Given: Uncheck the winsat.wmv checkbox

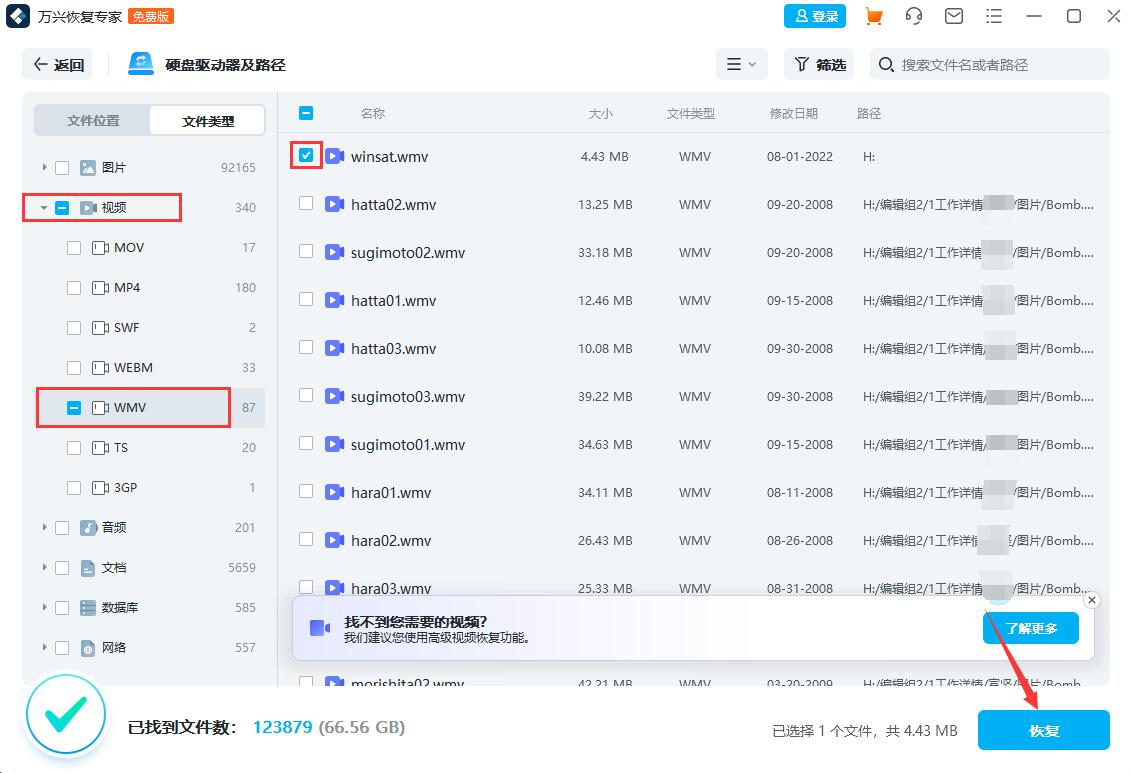Looking at the screenshot, I should [305, 156].
